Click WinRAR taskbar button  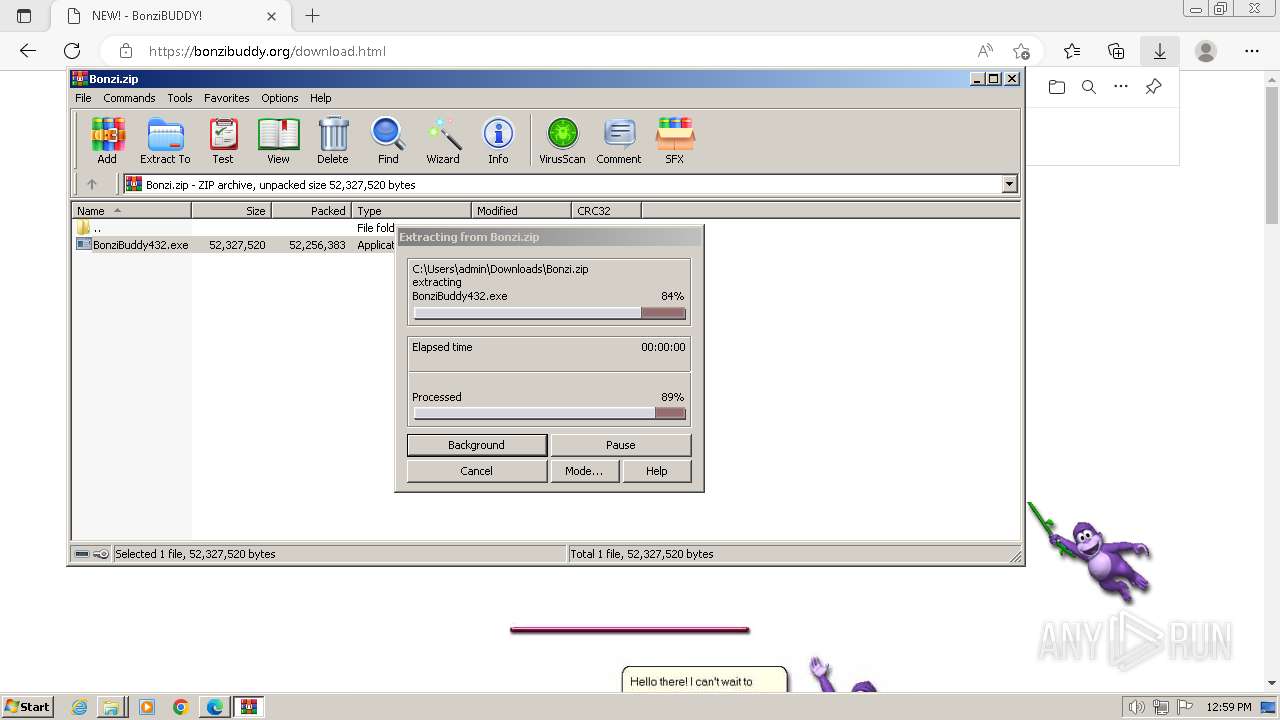pos(248,707)
